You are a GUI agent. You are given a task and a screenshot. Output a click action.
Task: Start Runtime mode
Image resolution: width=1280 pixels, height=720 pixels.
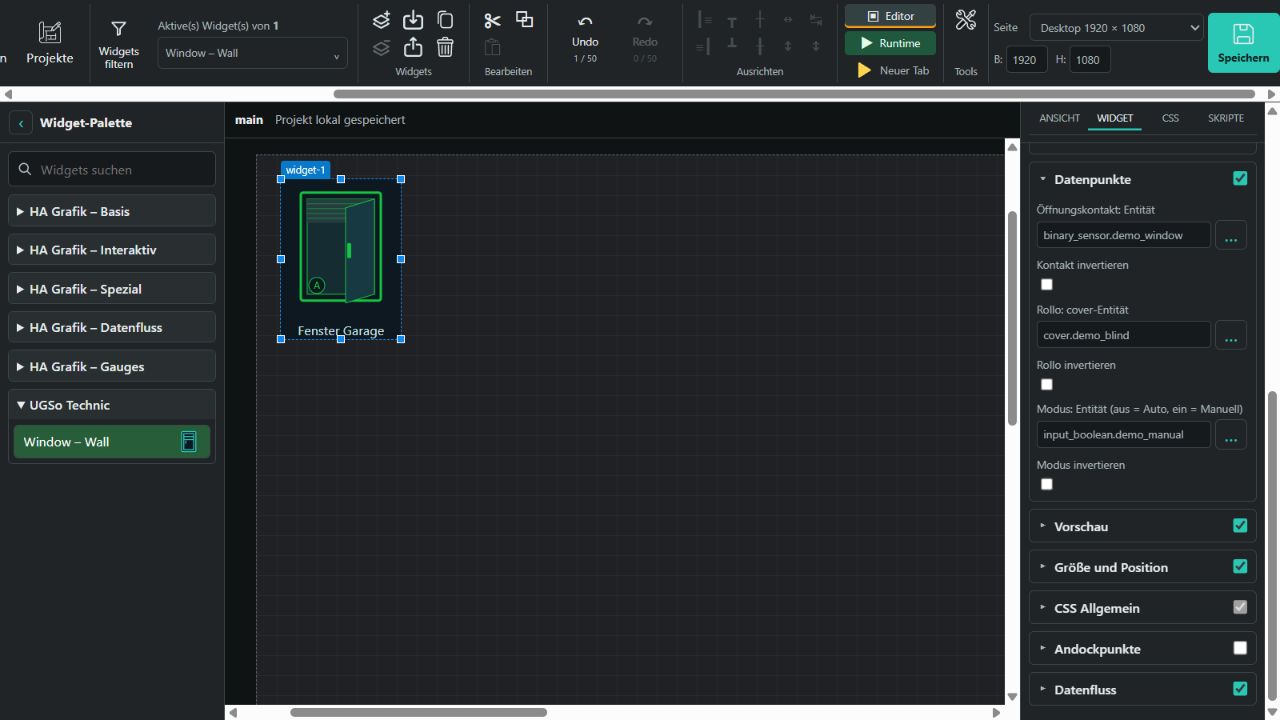click(x=890, y=43)
